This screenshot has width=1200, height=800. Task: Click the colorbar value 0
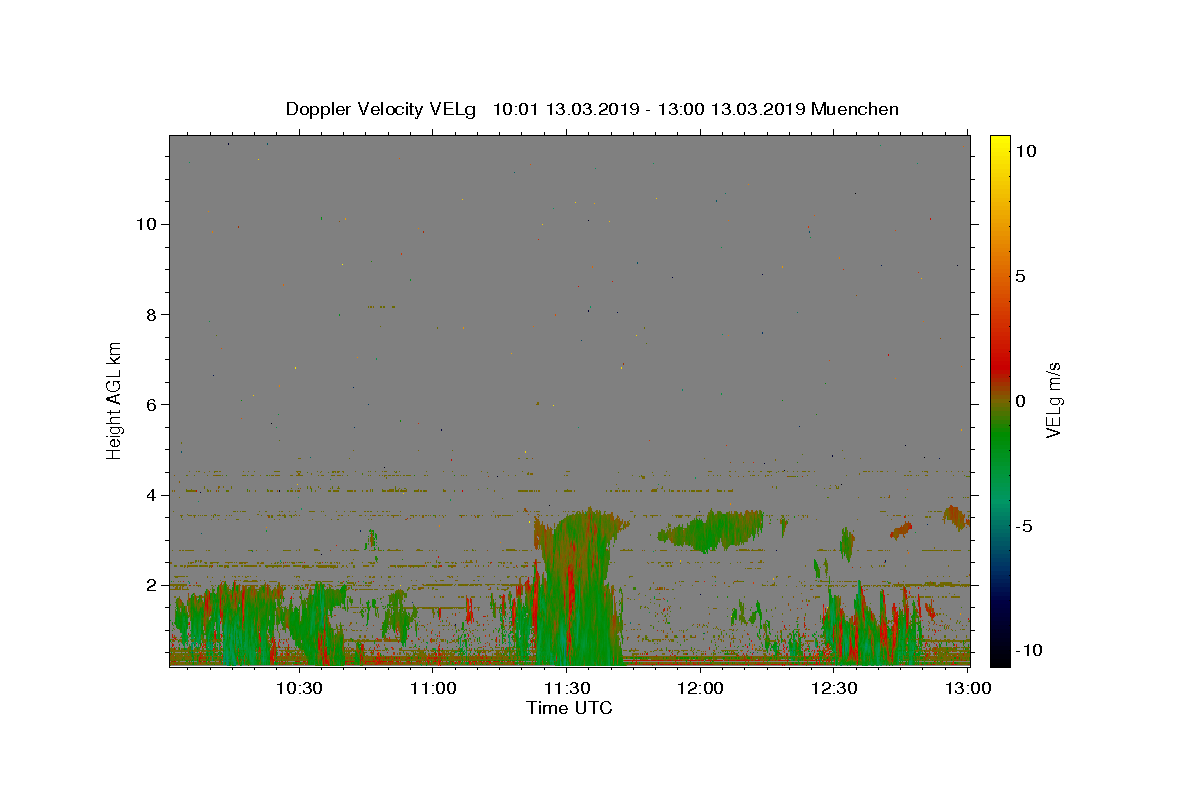click(1020, 401)
